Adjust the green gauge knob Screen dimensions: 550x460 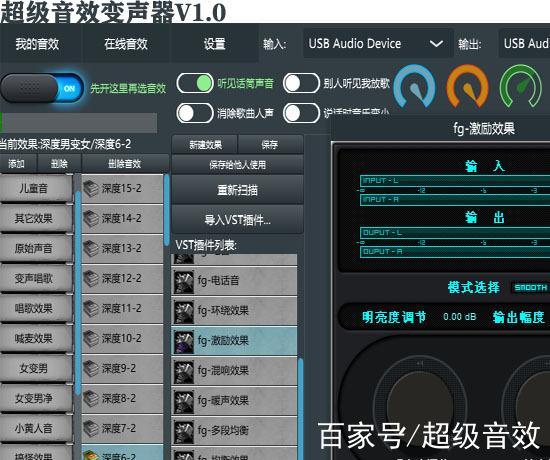pyautogui.click(x=521, y=87)
